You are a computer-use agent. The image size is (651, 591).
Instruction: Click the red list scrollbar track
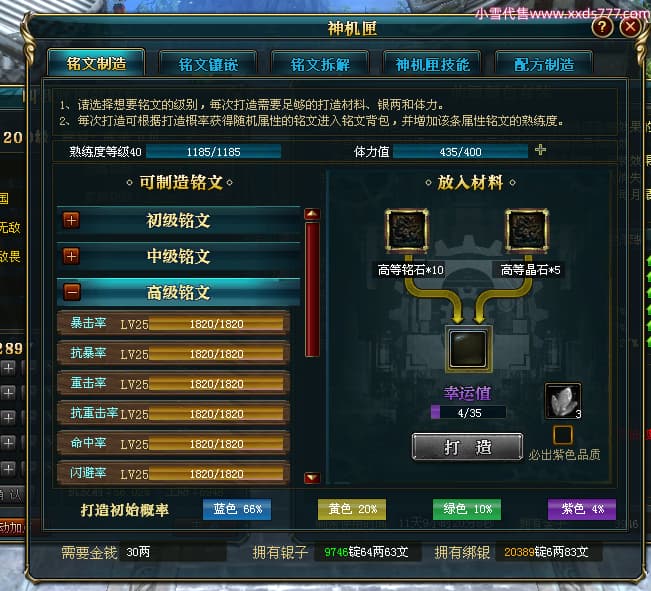[x=312, y=289]
